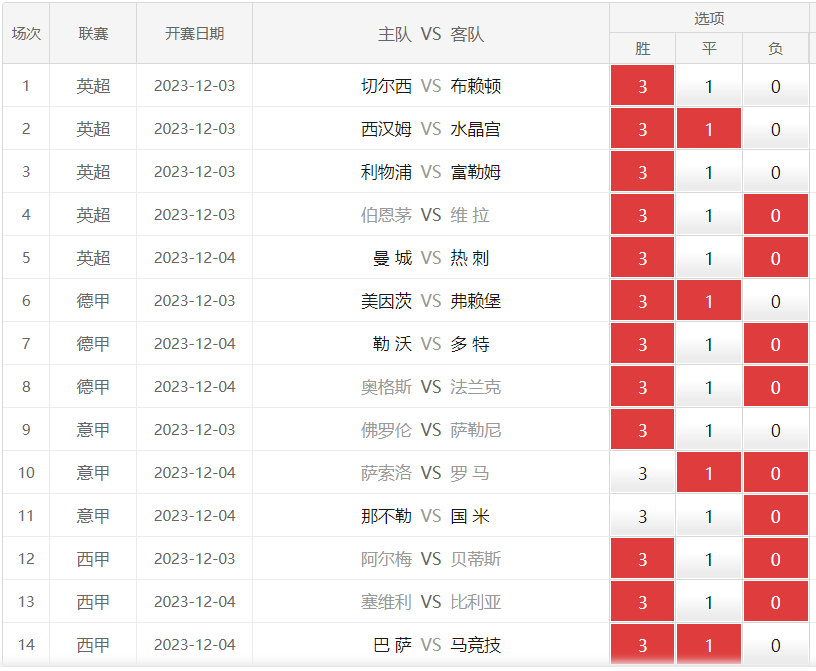Toggle win option 3 for 切尔西 VS 布赖顿
The height and width of the screenshot is (671, 816).
(x=642, y=85)
